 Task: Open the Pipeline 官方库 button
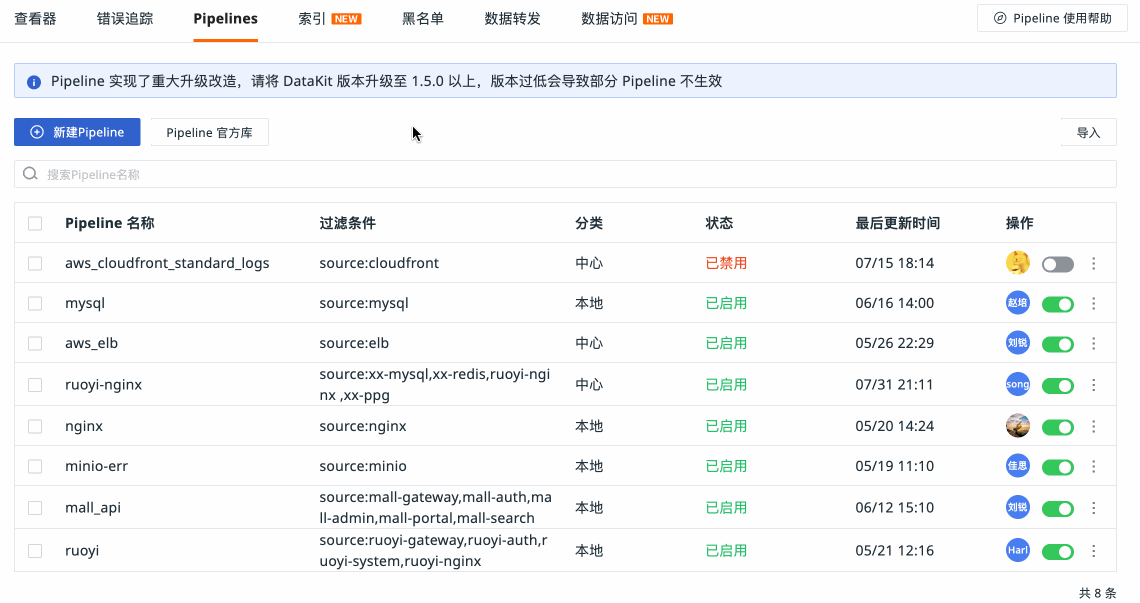pyautogui.click(x=209, y=132)
